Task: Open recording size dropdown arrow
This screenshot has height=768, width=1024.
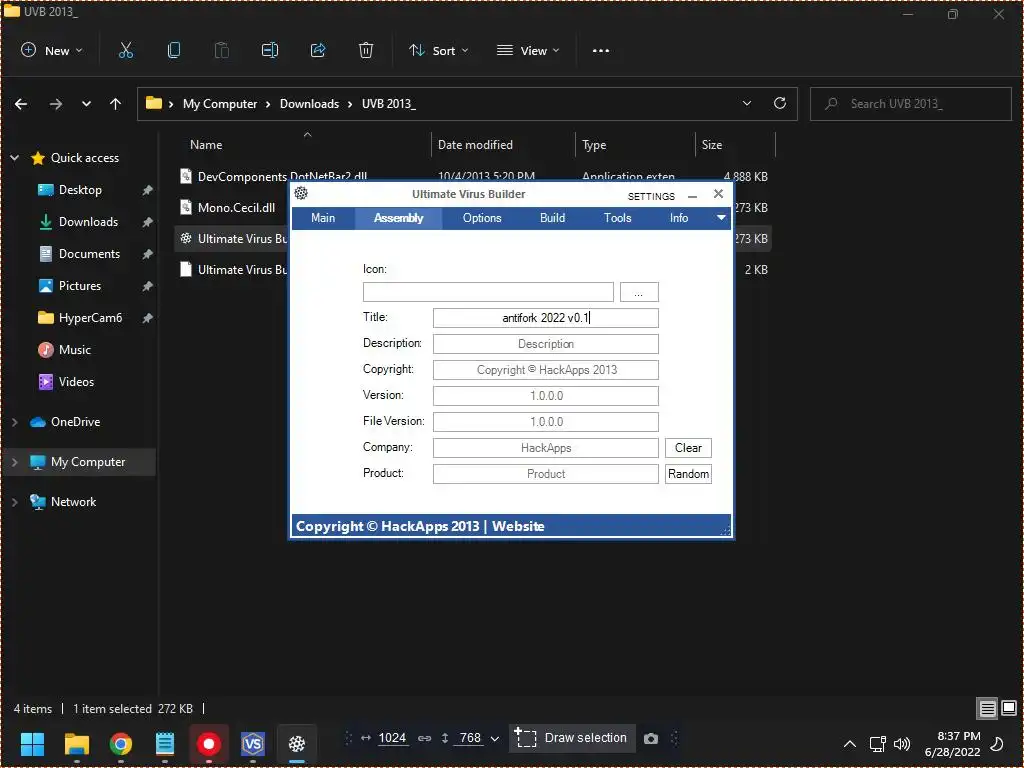Action: [494, 739]
